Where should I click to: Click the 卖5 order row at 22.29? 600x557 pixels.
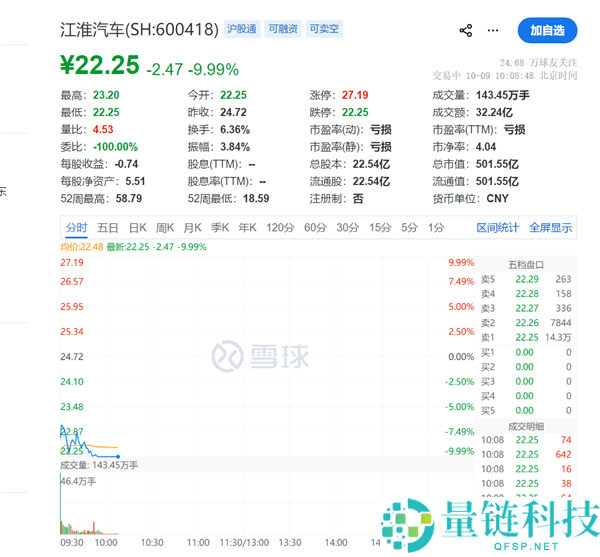point(526,279)
